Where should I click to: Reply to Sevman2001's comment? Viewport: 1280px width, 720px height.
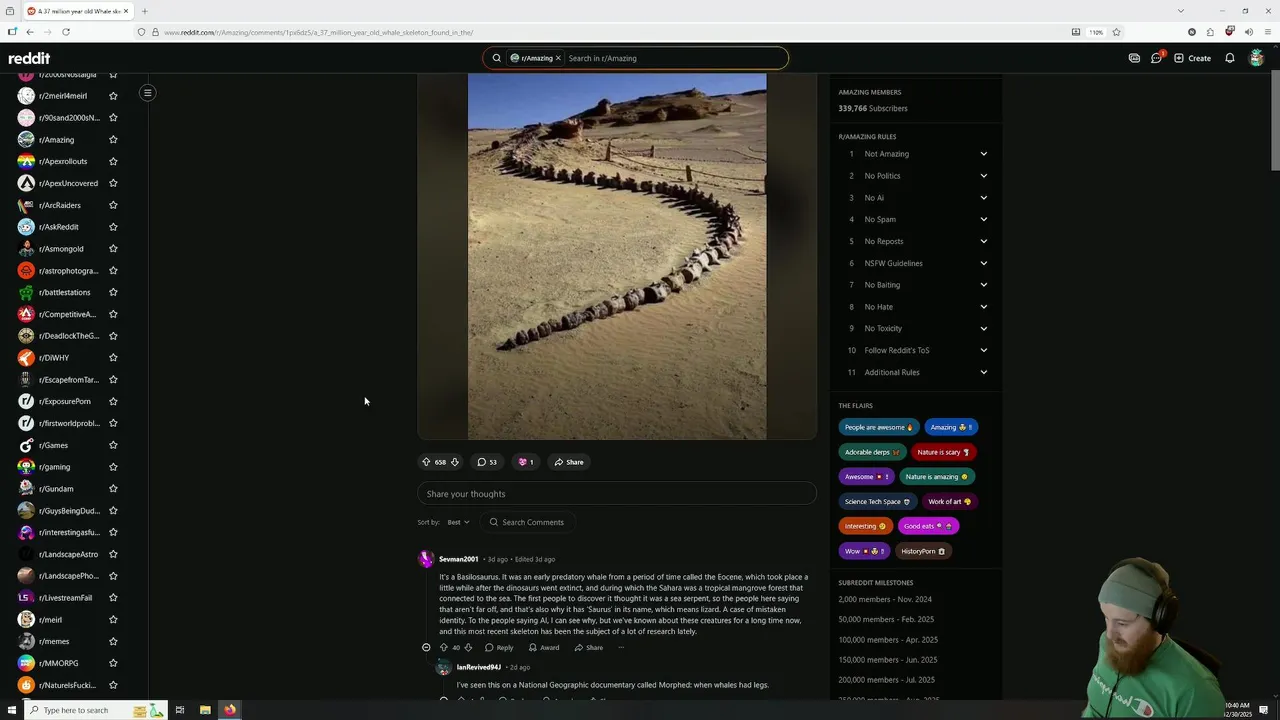point(499,648)
